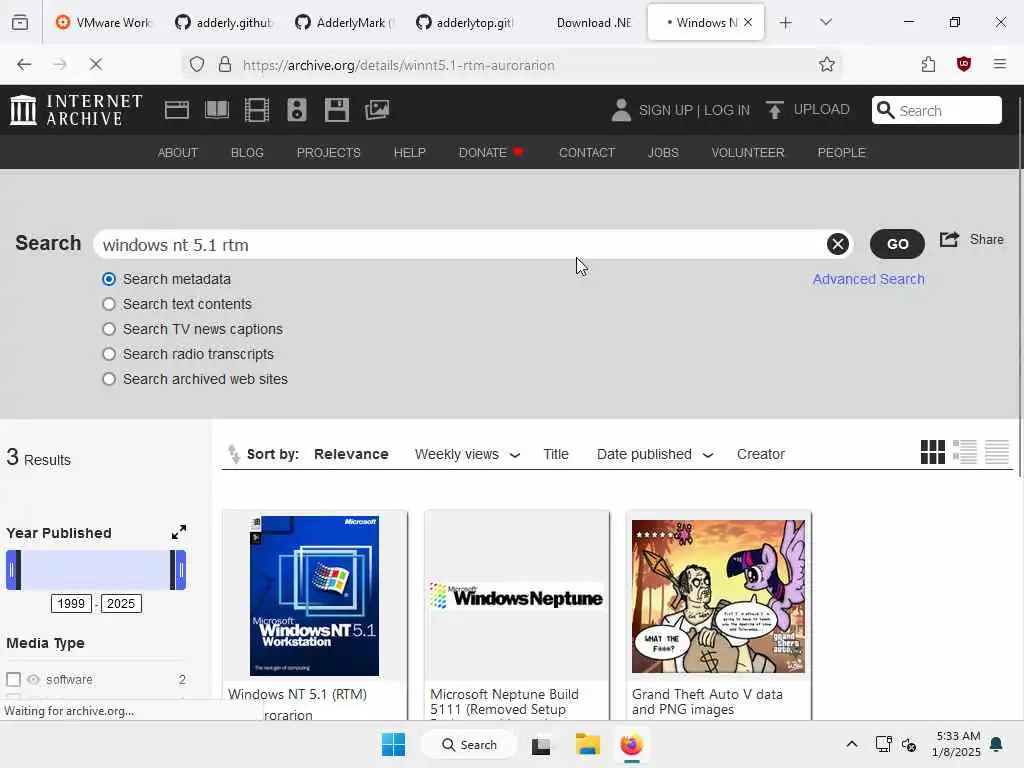The height and width of the screenshot is (768, 1024).
Task: Open Firefox application menu
Action: coord(1000,64)
